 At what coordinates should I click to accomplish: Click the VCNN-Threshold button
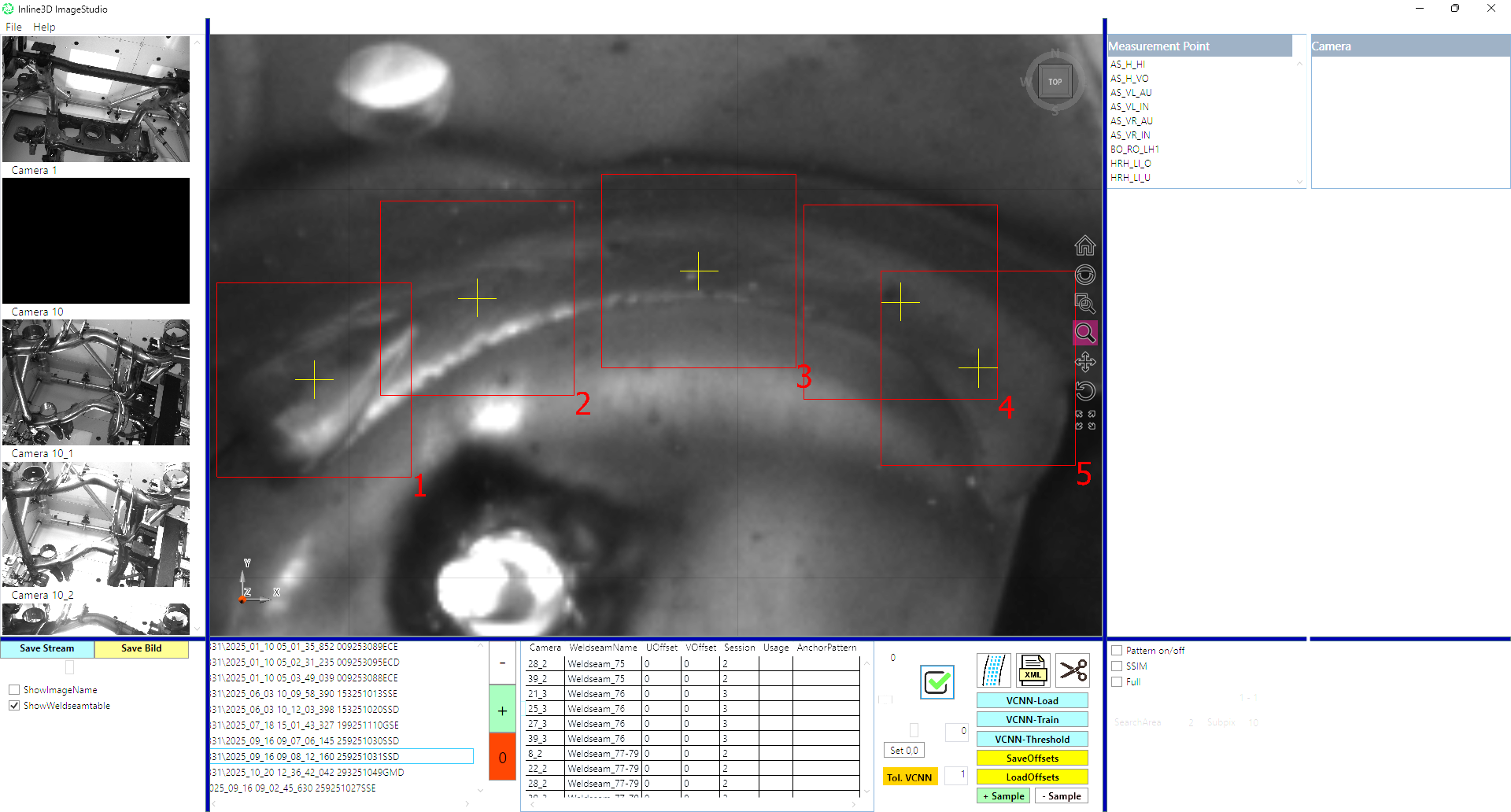[1033, 740]
